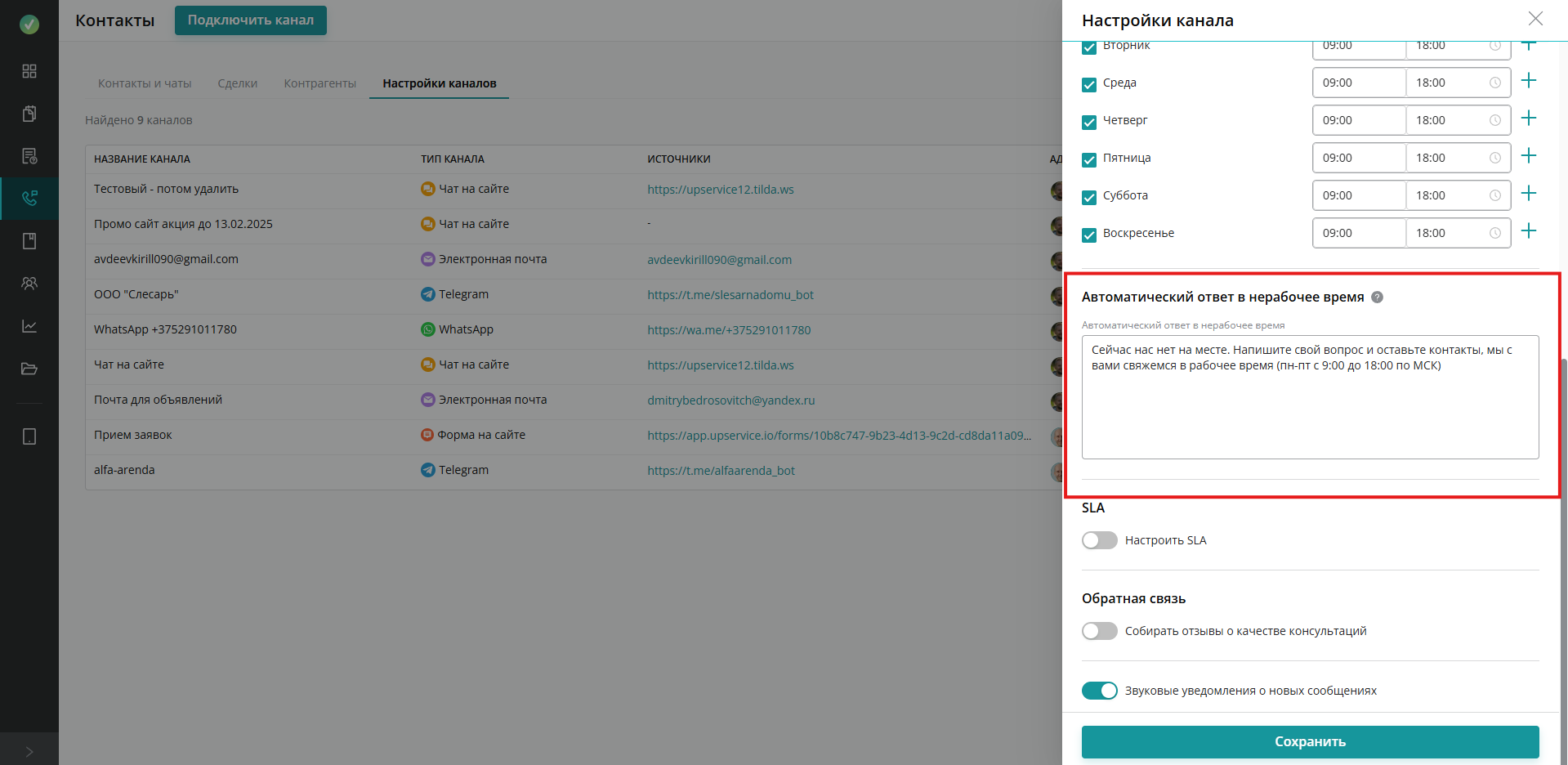Click НАЗВАНИЕ КАНАЛА column header
1568x765 pixels.
click(142, 159)
